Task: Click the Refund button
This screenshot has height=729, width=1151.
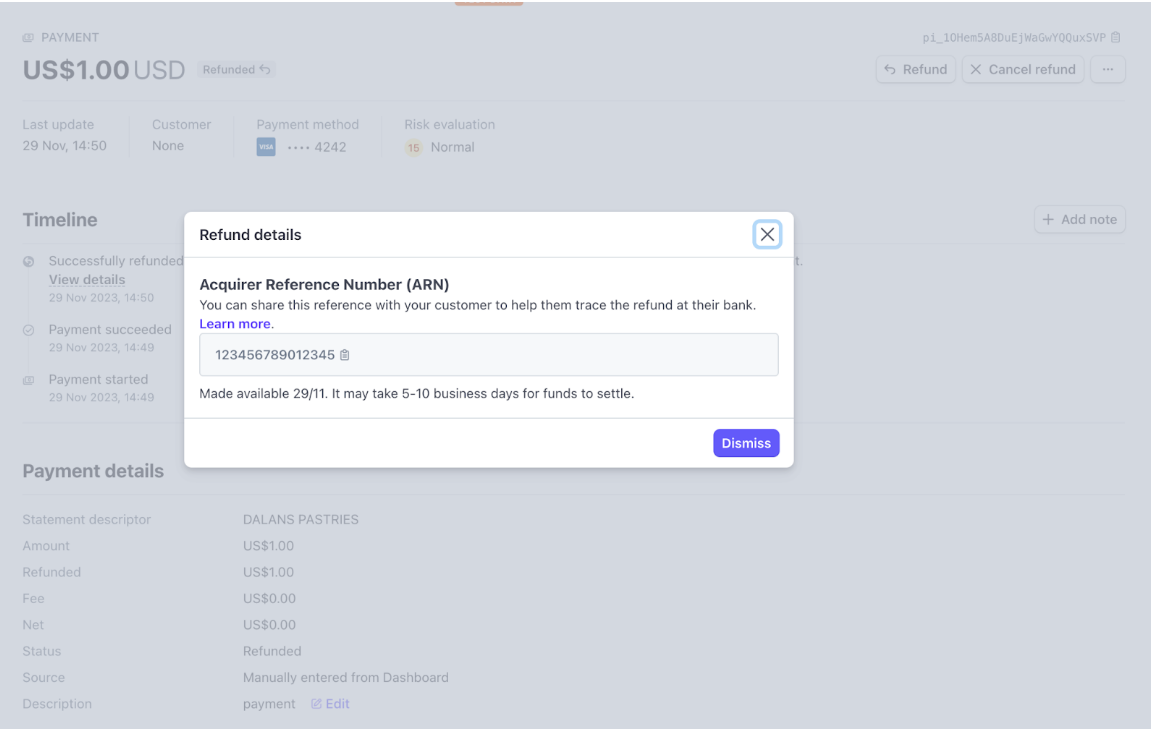Action: (915, 69)
